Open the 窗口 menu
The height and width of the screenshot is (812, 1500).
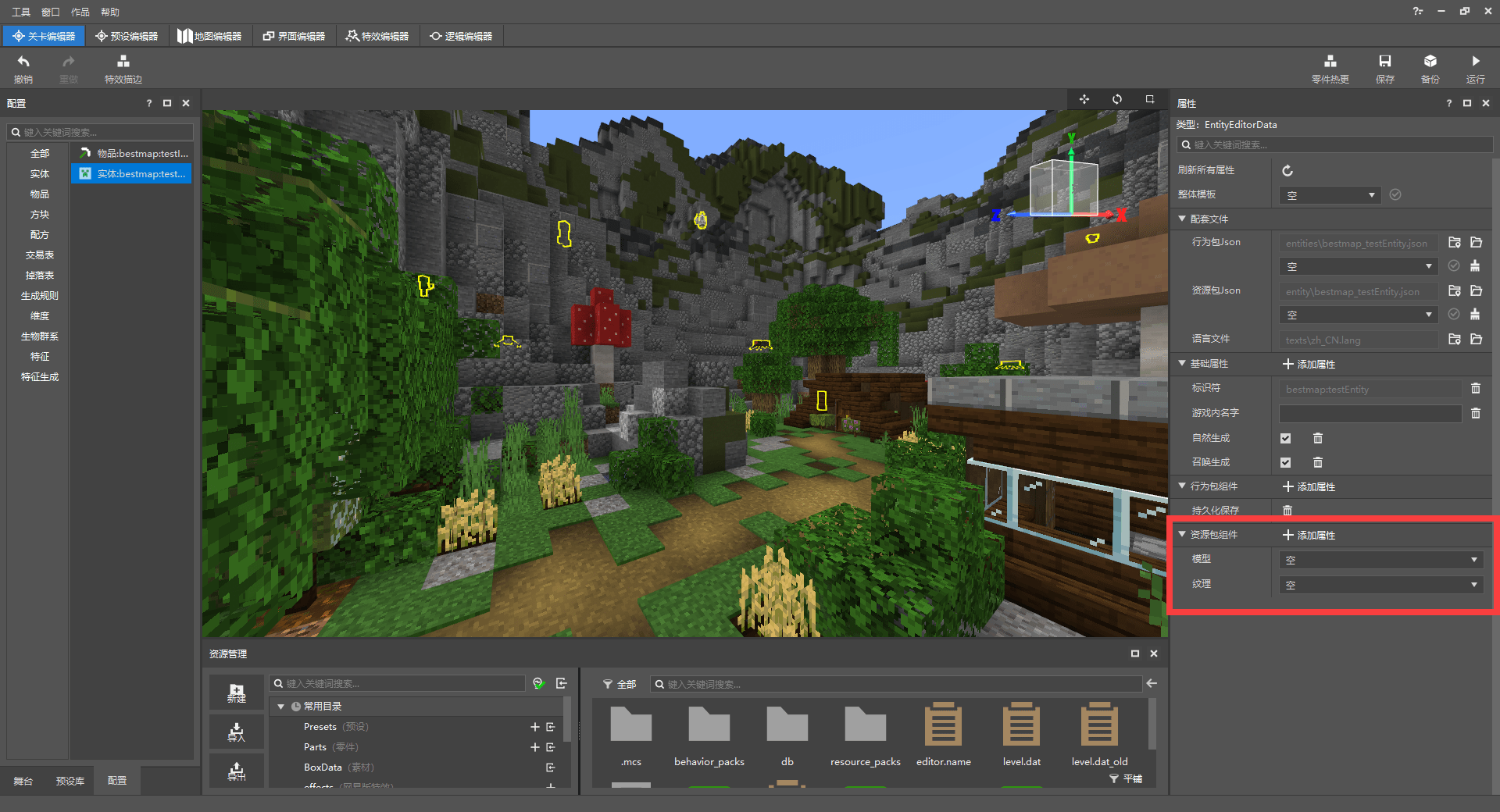(x=50, y=12)
